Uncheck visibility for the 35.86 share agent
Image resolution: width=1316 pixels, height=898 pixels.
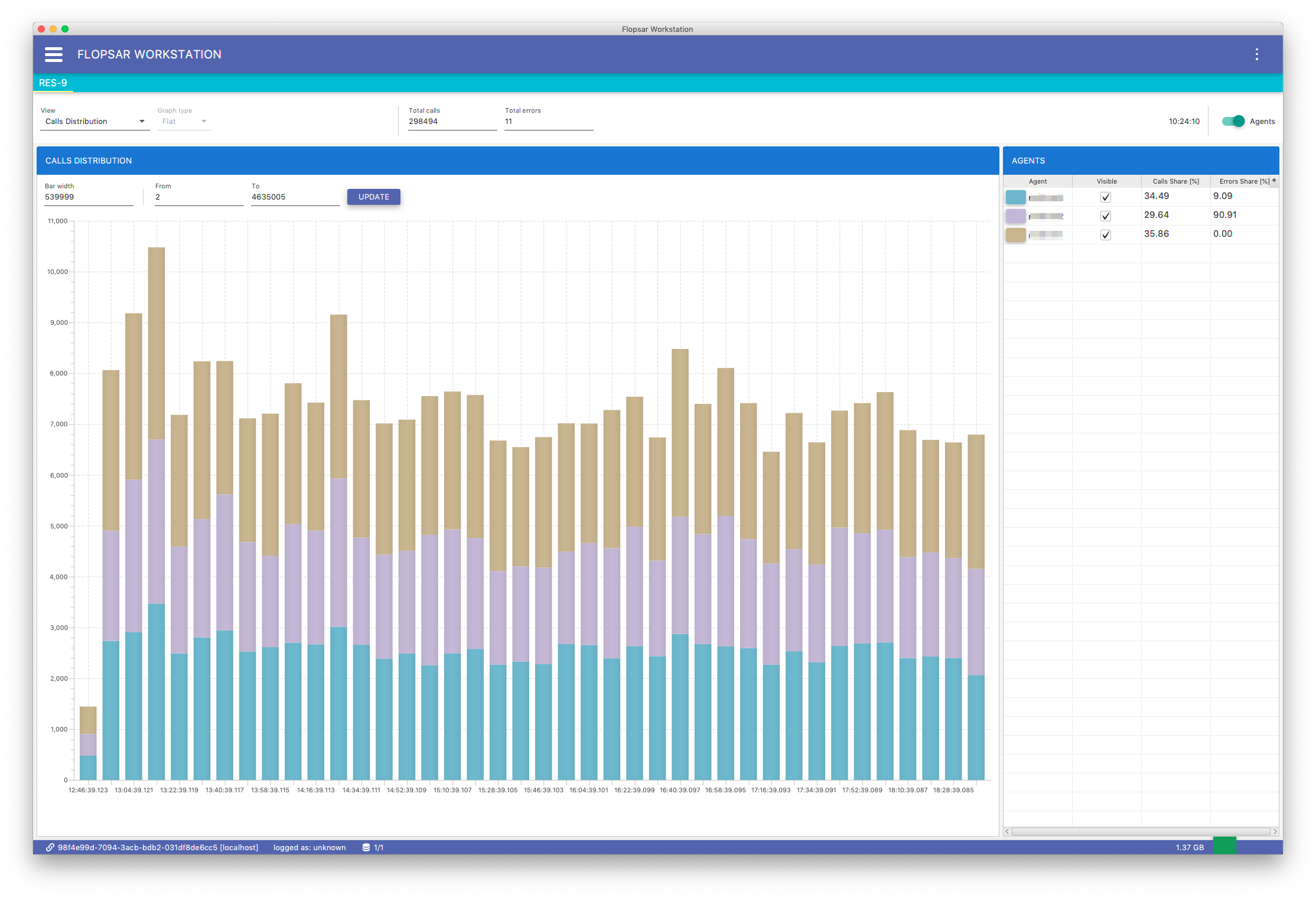tap(1106, 235)
